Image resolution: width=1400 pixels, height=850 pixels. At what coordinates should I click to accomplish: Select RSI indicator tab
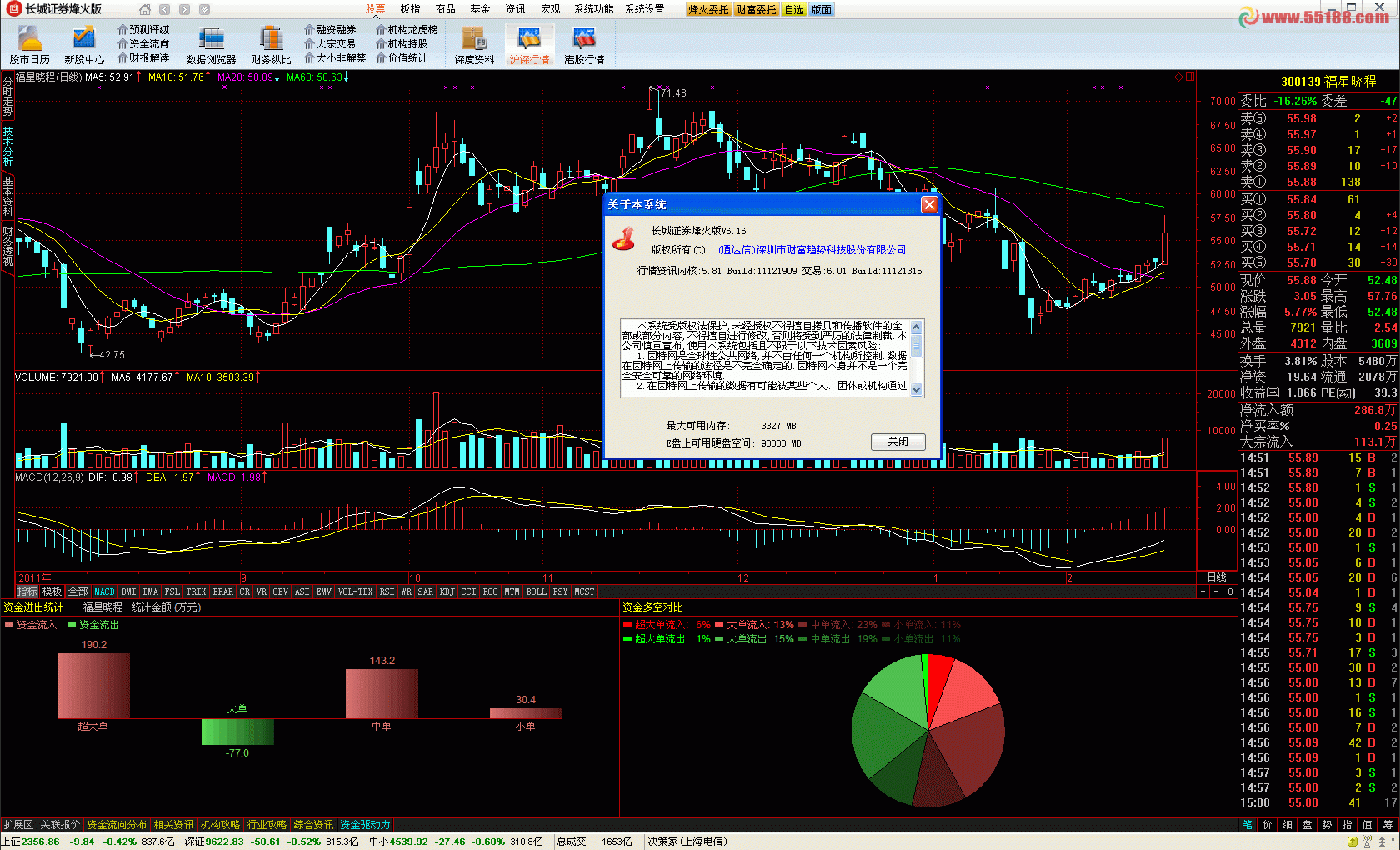coord(387,592)
